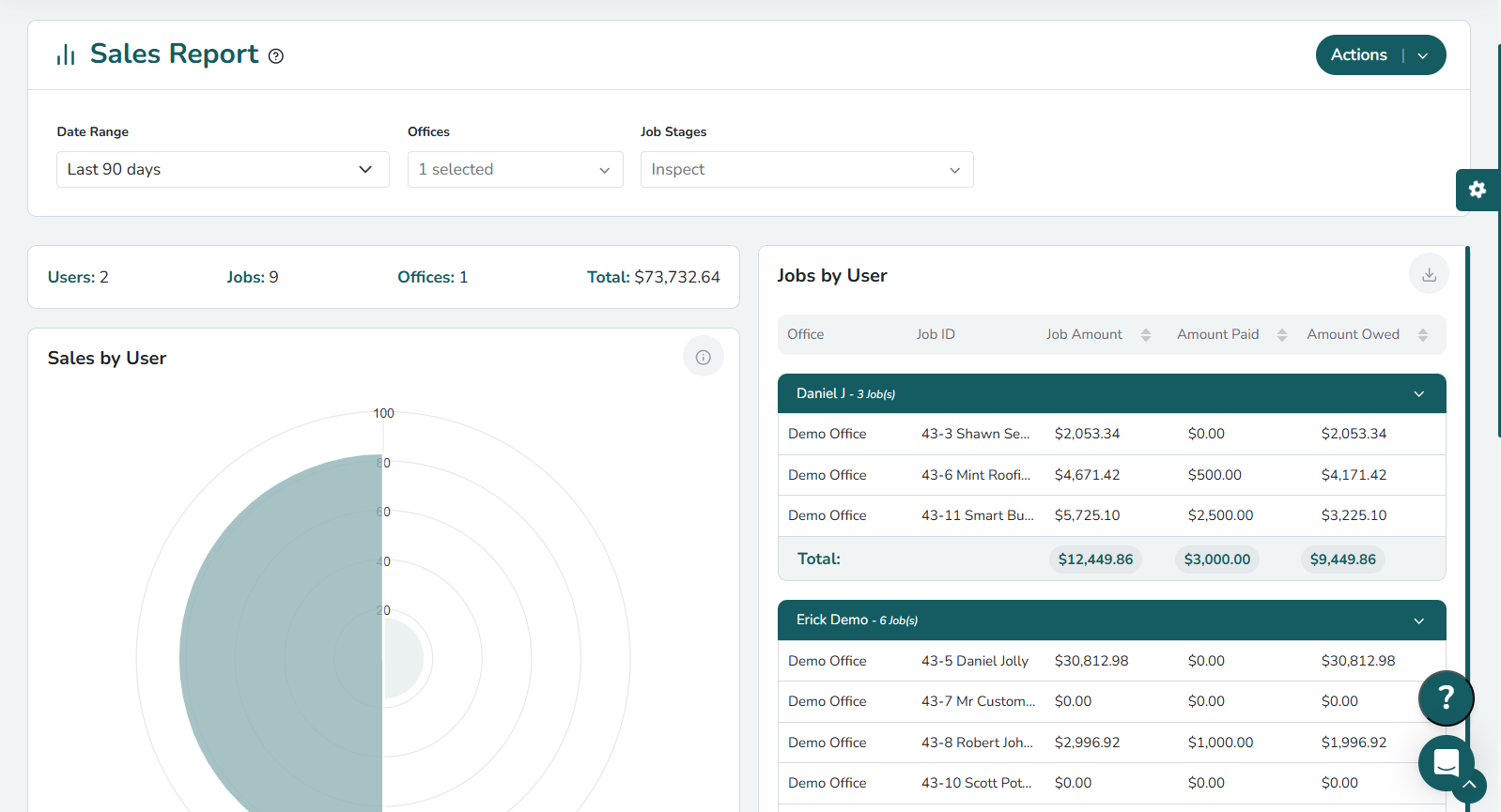This screenshot has width=1501, height=812.
Task: Click the Sales by User info icon
Action: [x=703, y=357]
